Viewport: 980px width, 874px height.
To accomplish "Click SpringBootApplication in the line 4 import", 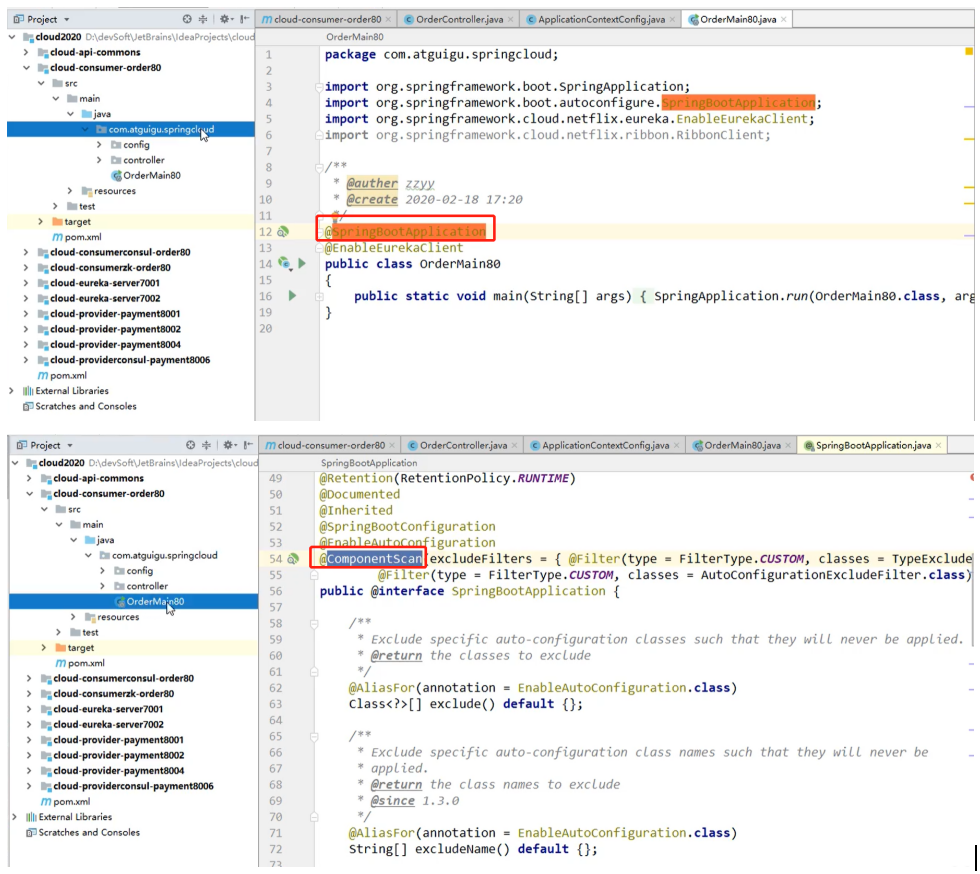I will 738,103.
